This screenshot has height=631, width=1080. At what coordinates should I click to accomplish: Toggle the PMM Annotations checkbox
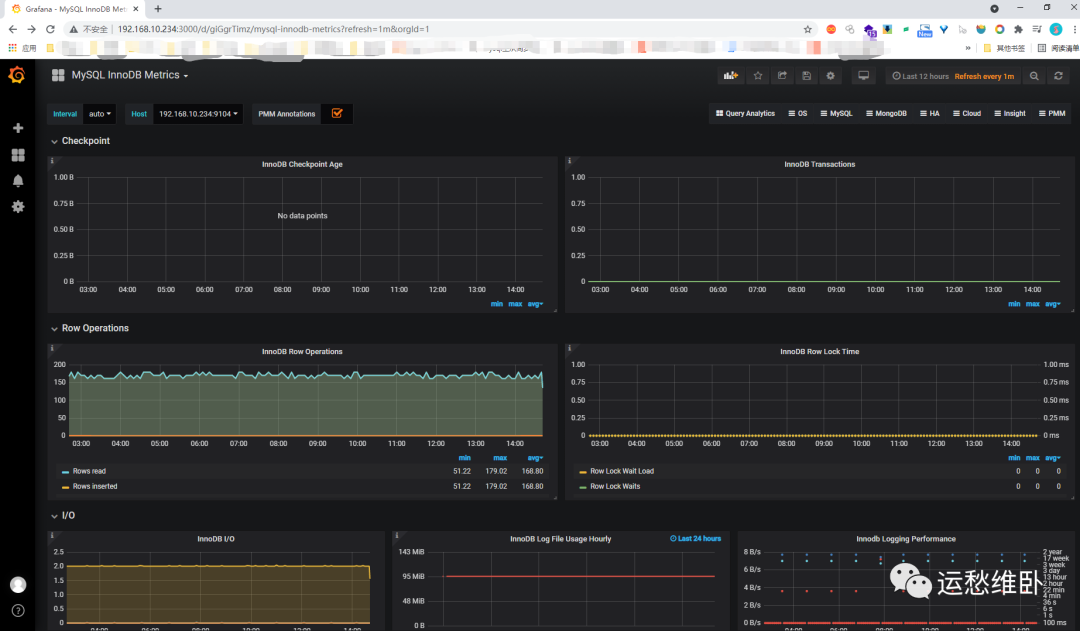337,114
